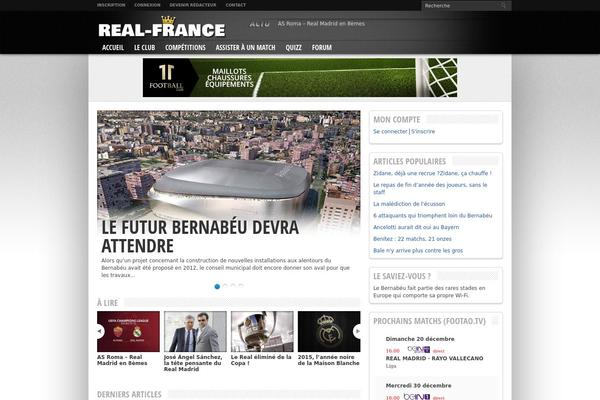Open Benitez : 22 matchs, 21 onzes

click(x=412, y=239)
